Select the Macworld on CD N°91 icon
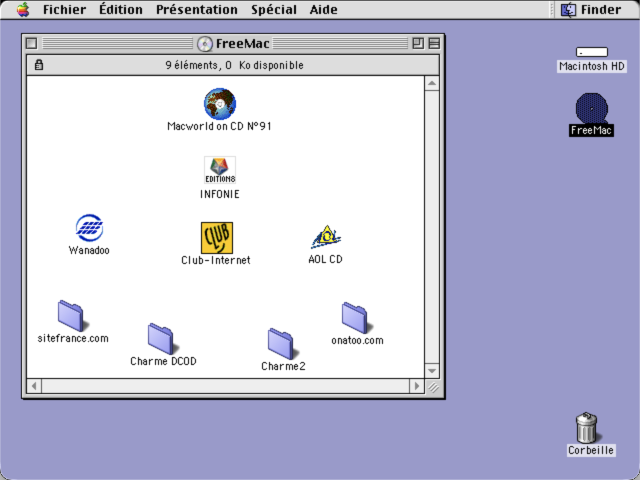The height and width of the screenshot is (480, 640). point(220,104)
